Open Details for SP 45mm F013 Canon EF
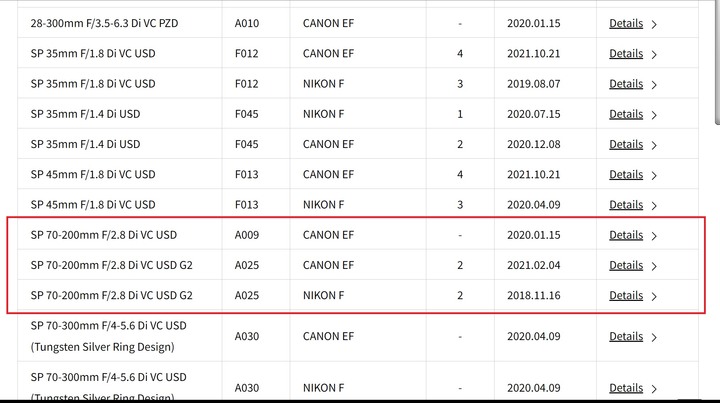The height and width of the screenshot is (403, 720). coord(626,175)
